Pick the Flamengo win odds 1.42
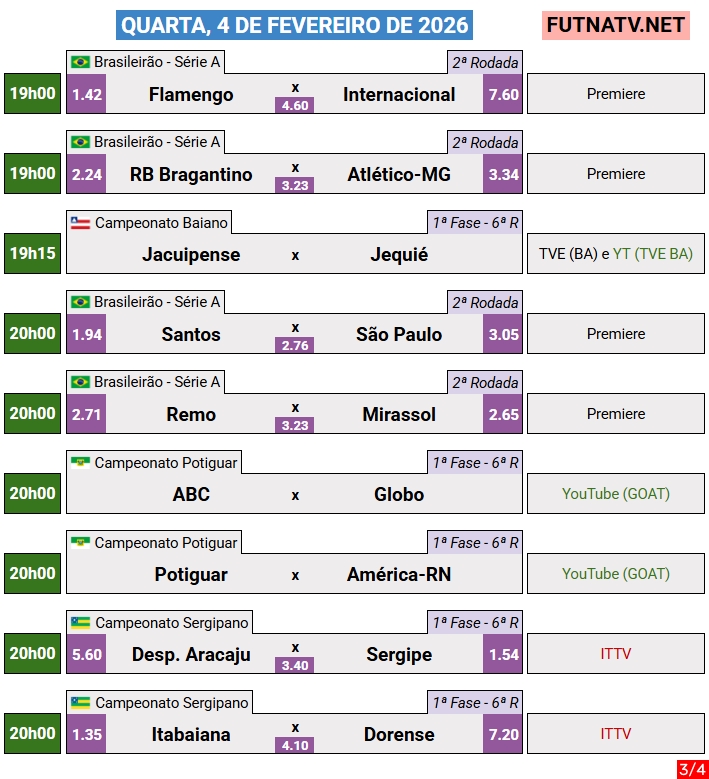709x779 pixels. pos(87,95)
